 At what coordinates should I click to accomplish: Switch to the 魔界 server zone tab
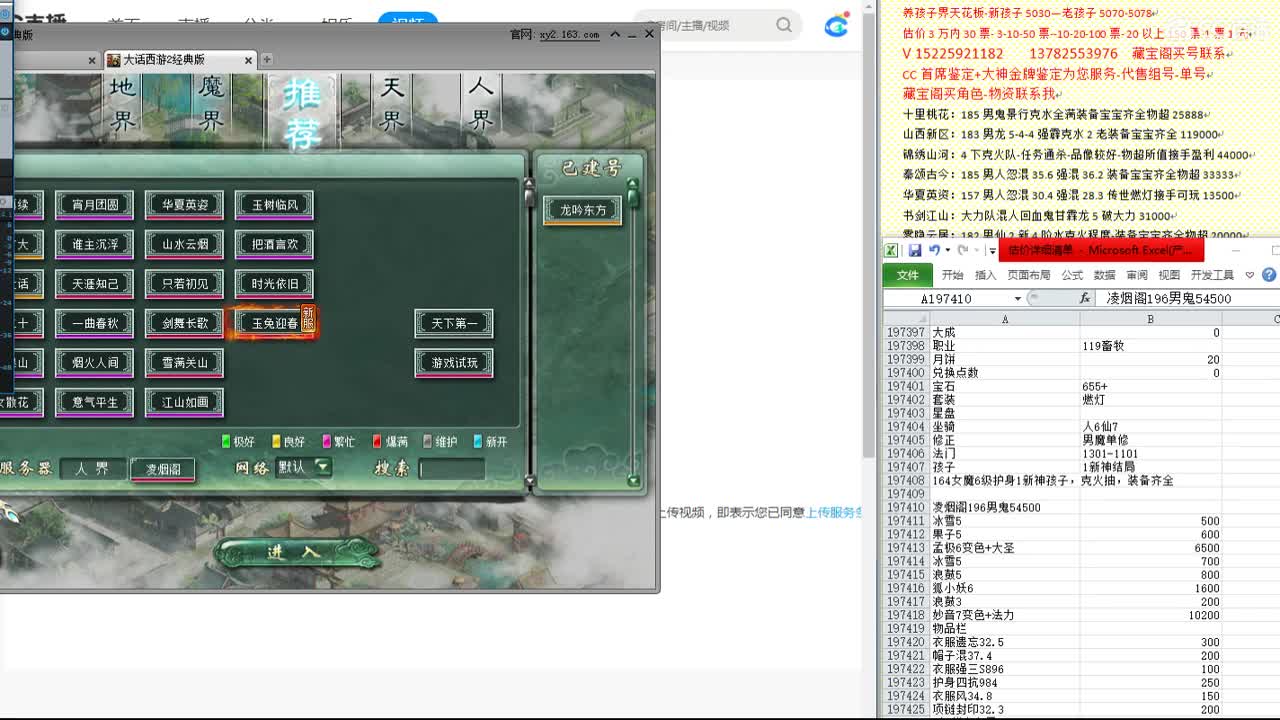[211, 105]
